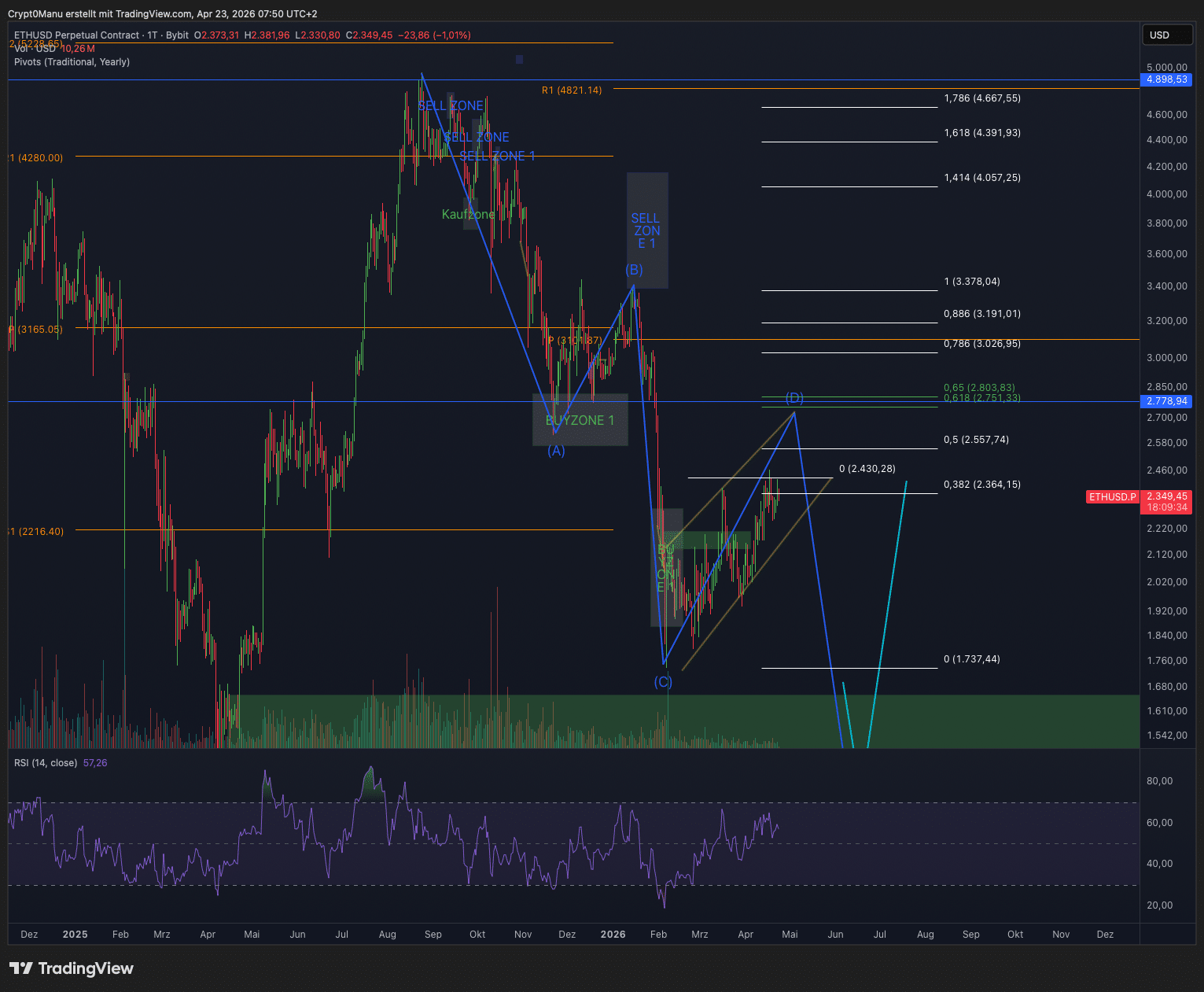Click the BUYZONE 1 text label
Viewport: 1204px width, 992px height.
pyautogui.click(x=580, y=420)
